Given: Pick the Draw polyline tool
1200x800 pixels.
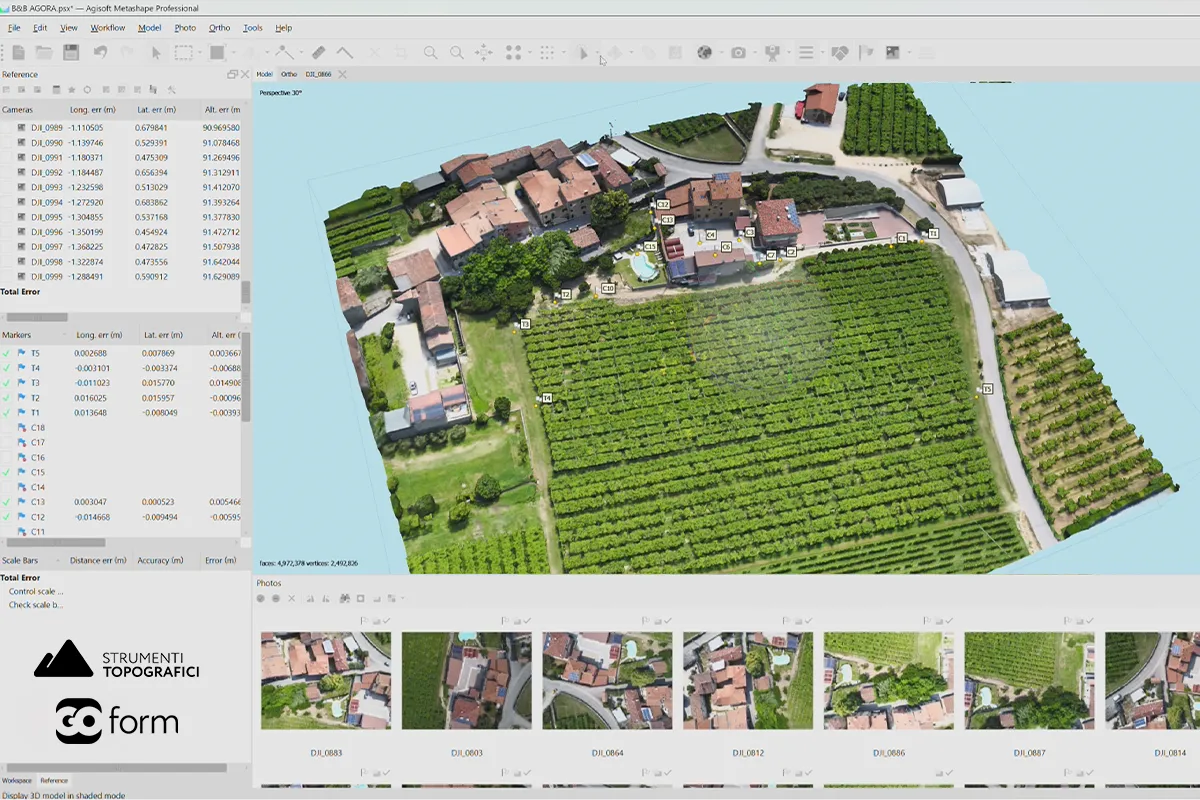Looking at the screenshot, I should point(284,52).
